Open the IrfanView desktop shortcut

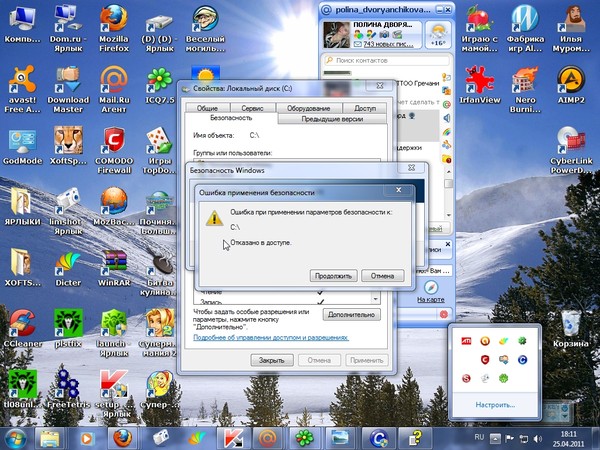tap(479, 86)
